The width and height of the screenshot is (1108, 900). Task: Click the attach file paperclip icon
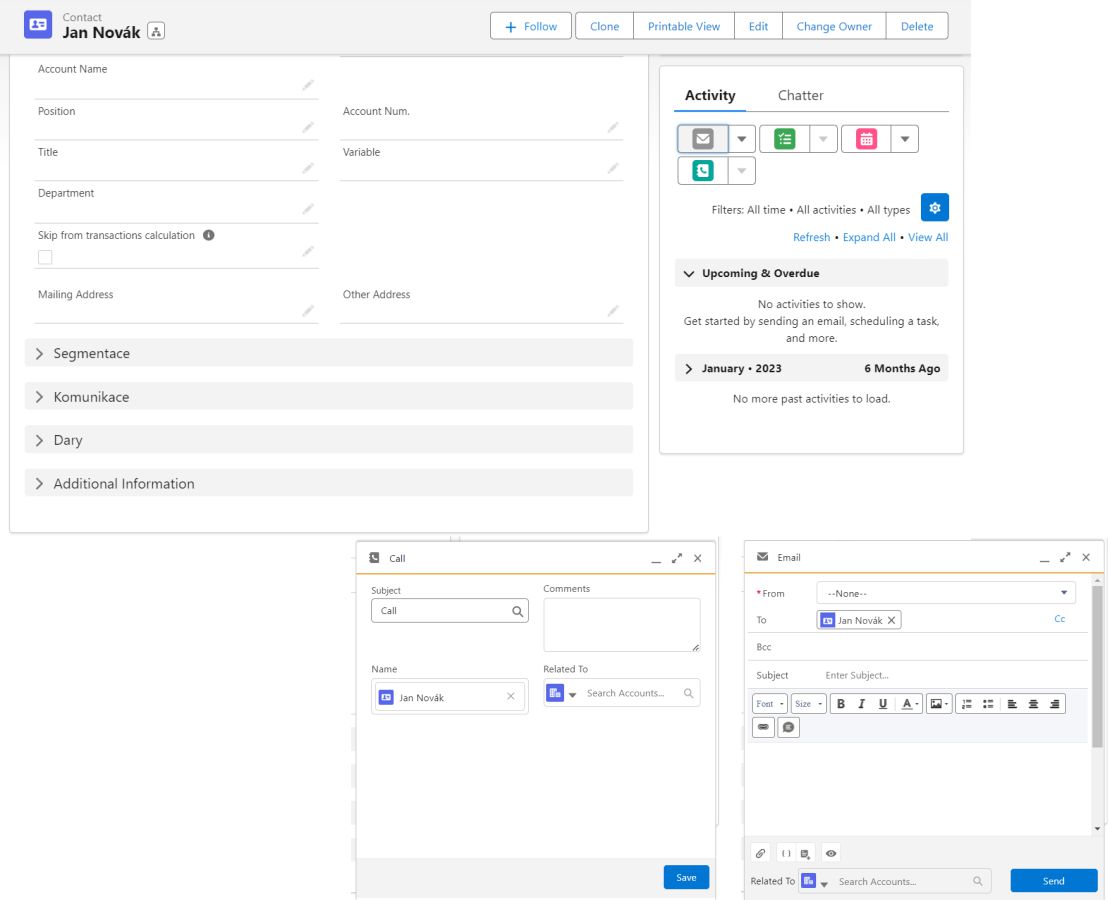(760, 853)
